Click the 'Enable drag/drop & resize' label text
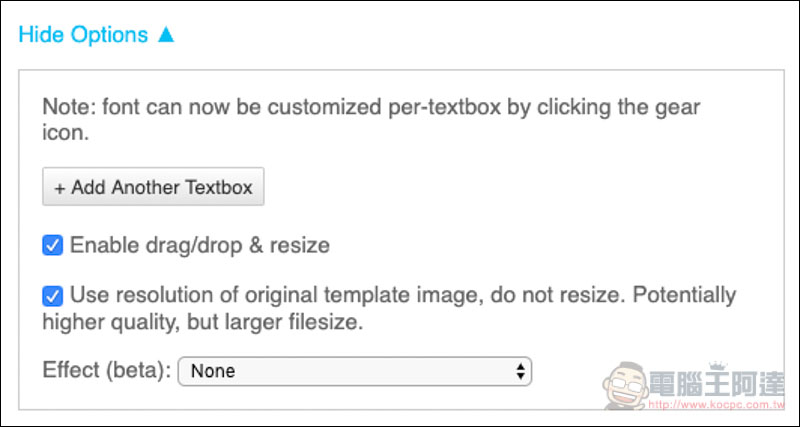The image size is (800, 427). click(199, 246)
